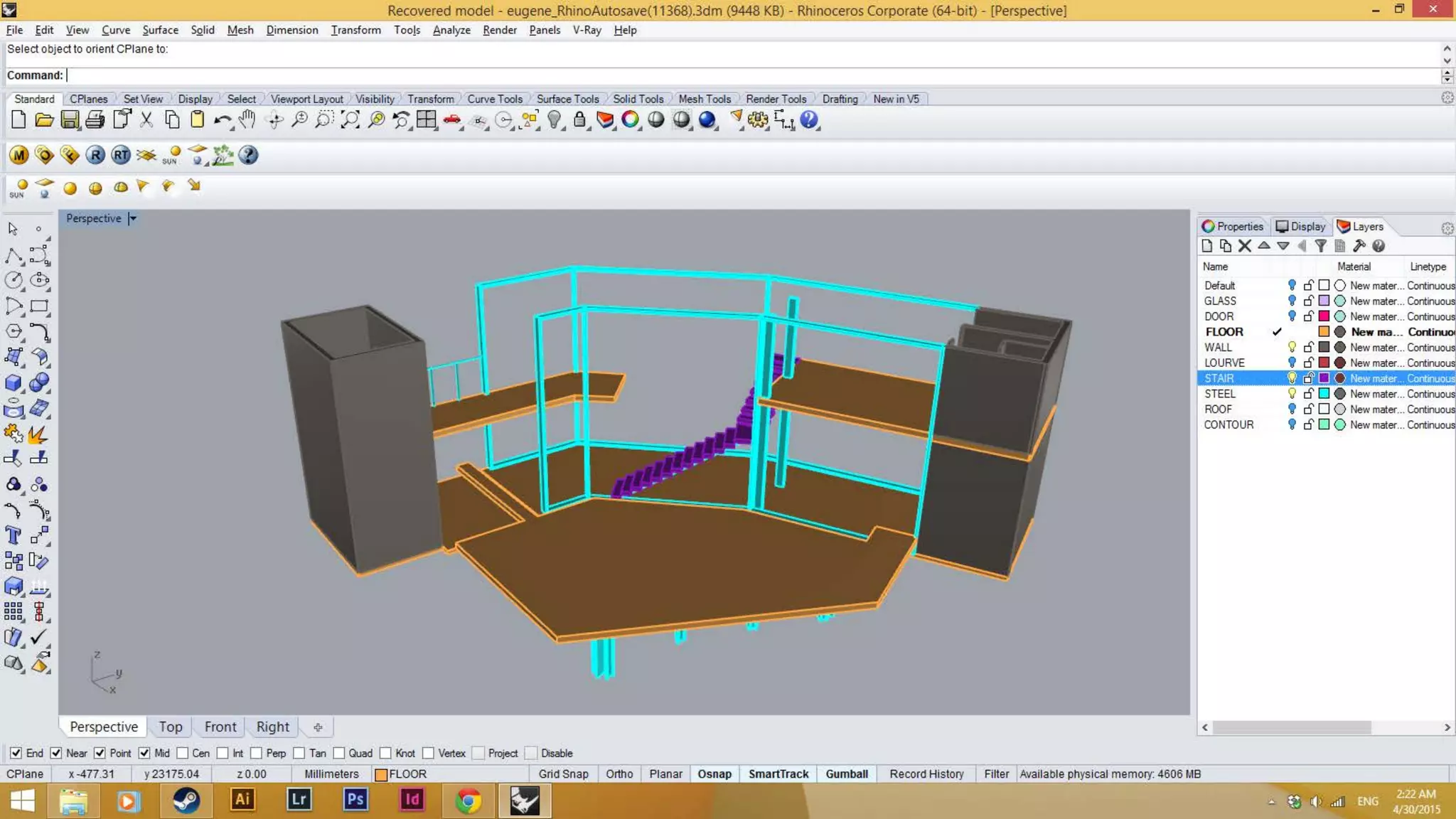1456x819 pixels.
Task: Toggle Ortho in status bar
Action: [619, 773]
